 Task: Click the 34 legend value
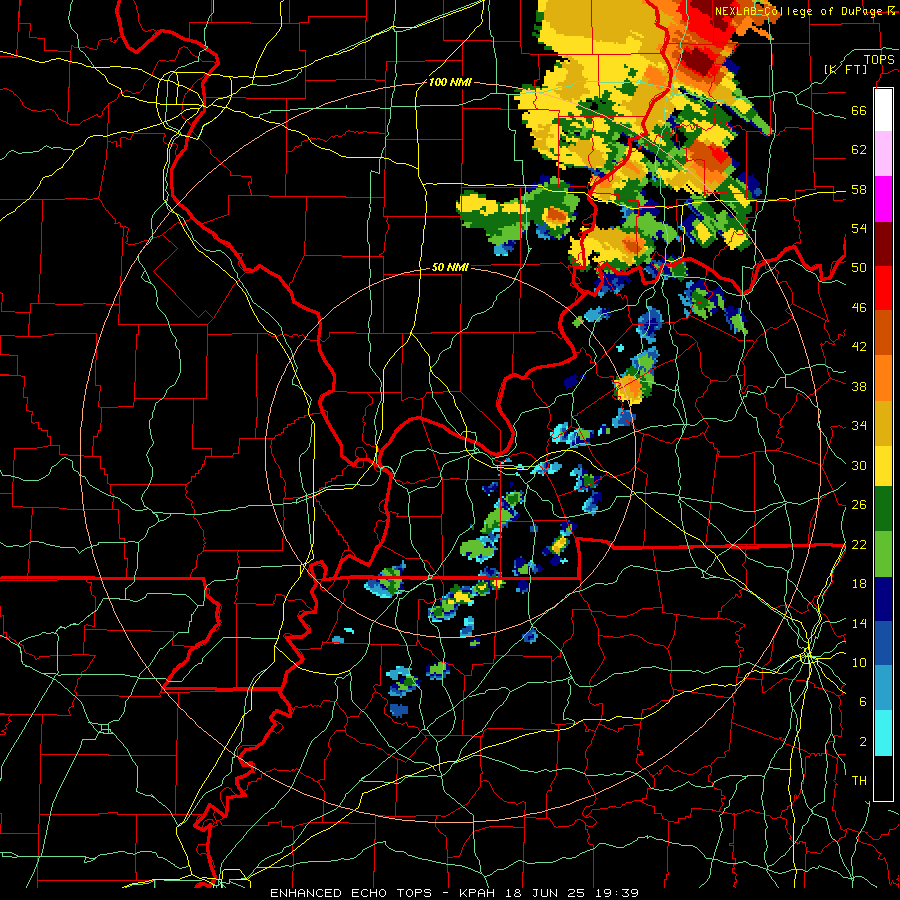[x=859, y=426]
